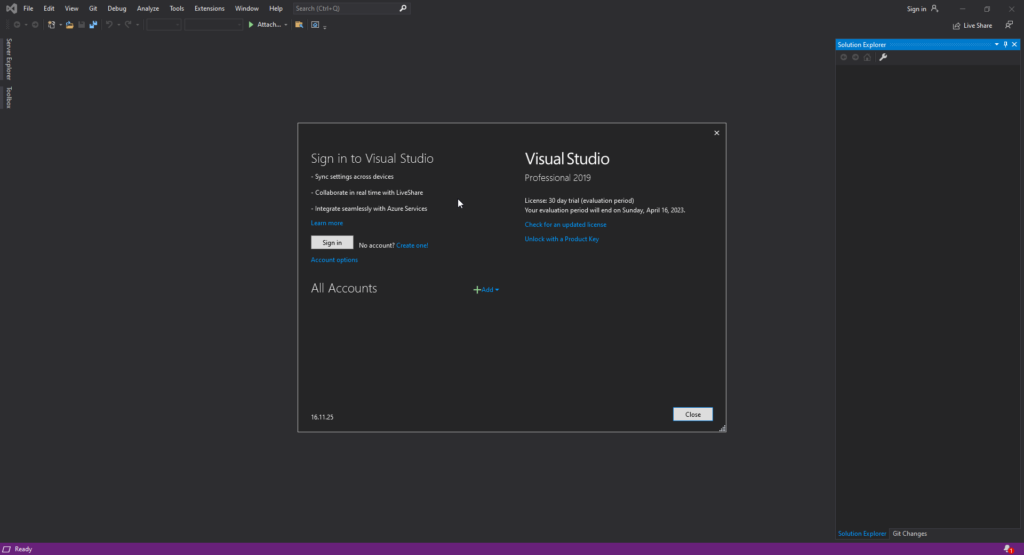Viewport: 1024px width, 555px height.
Task: Expand the New Project dropdown arrow
Action: (x=60, y=25)
